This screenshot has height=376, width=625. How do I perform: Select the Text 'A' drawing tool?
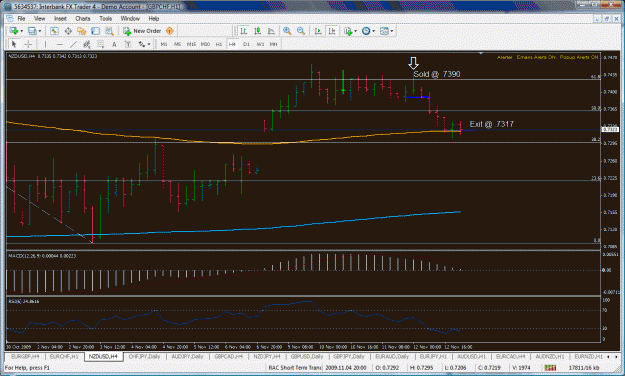(x=114, y=44)
